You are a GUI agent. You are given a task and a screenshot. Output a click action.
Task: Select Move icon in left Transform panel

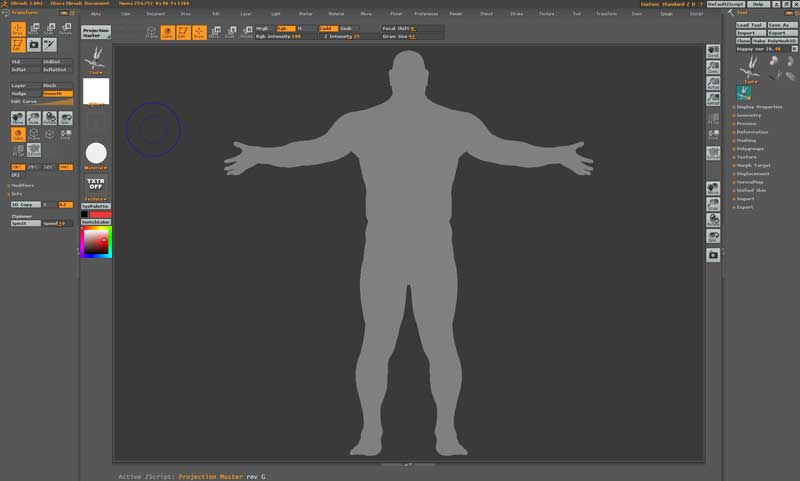point(34,29)
